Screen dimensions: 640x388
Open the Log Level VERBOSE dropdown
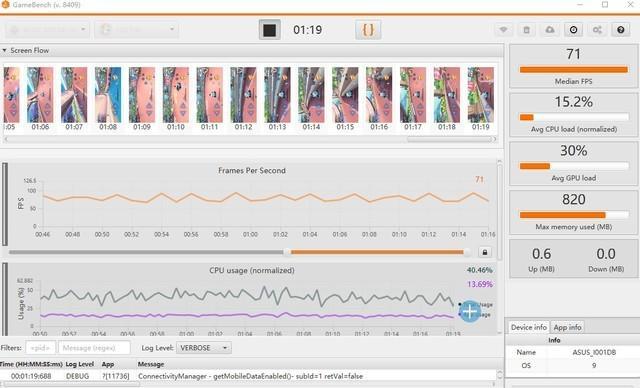pos(204,348)
